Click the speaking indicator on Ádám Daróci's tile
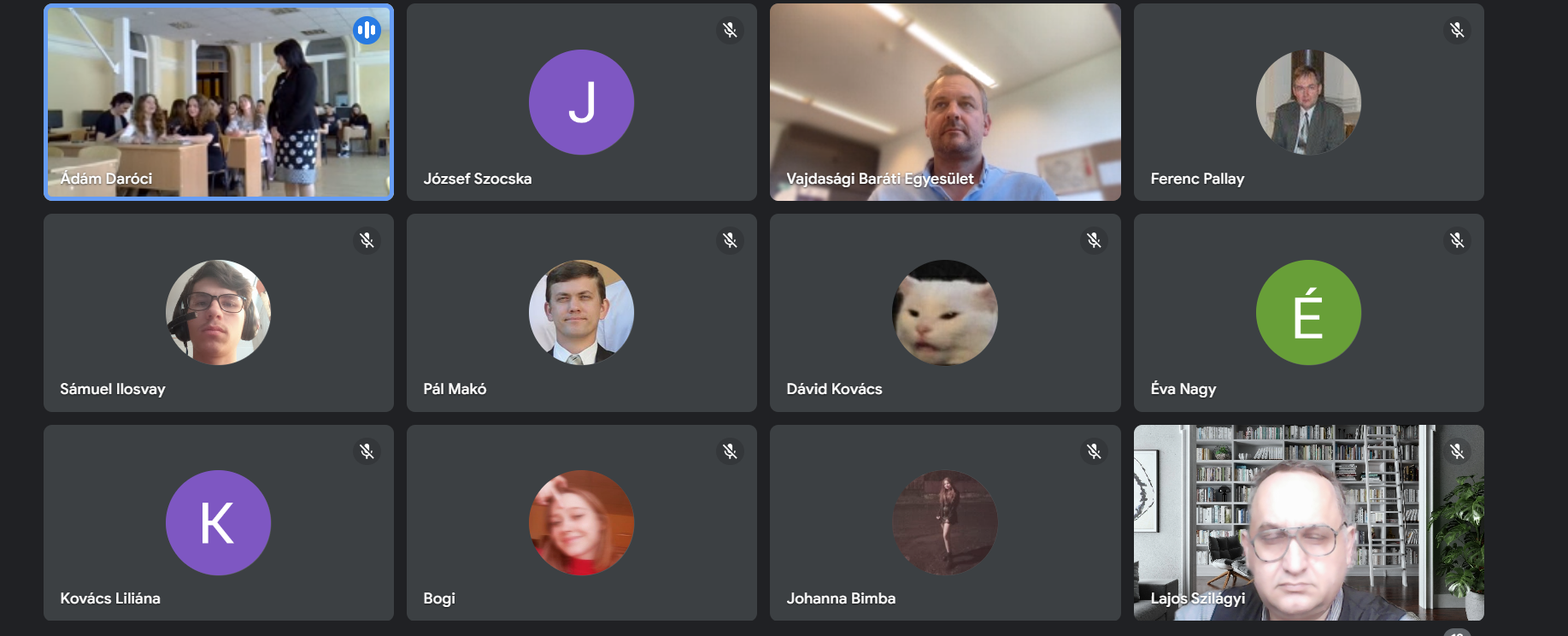The width and height of the screenshot is (1568, 636). [367, 31]
